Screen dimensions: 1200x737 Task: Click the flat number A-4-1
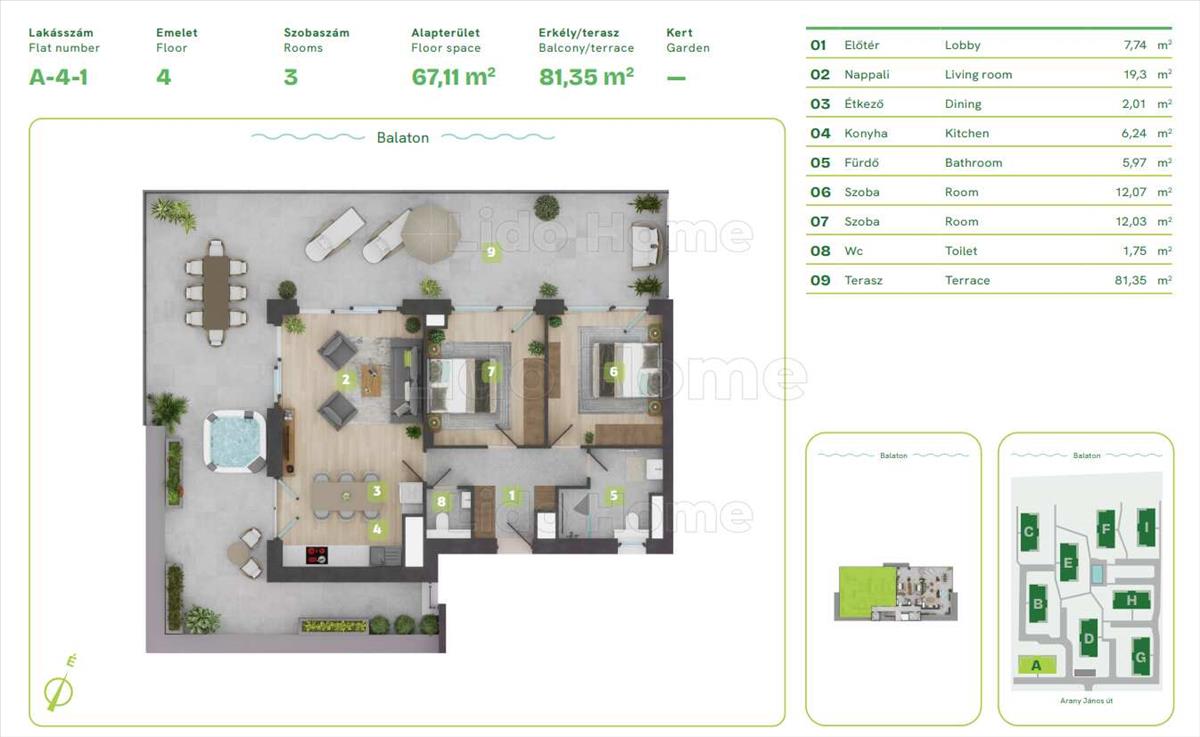(x=59, y=77)
